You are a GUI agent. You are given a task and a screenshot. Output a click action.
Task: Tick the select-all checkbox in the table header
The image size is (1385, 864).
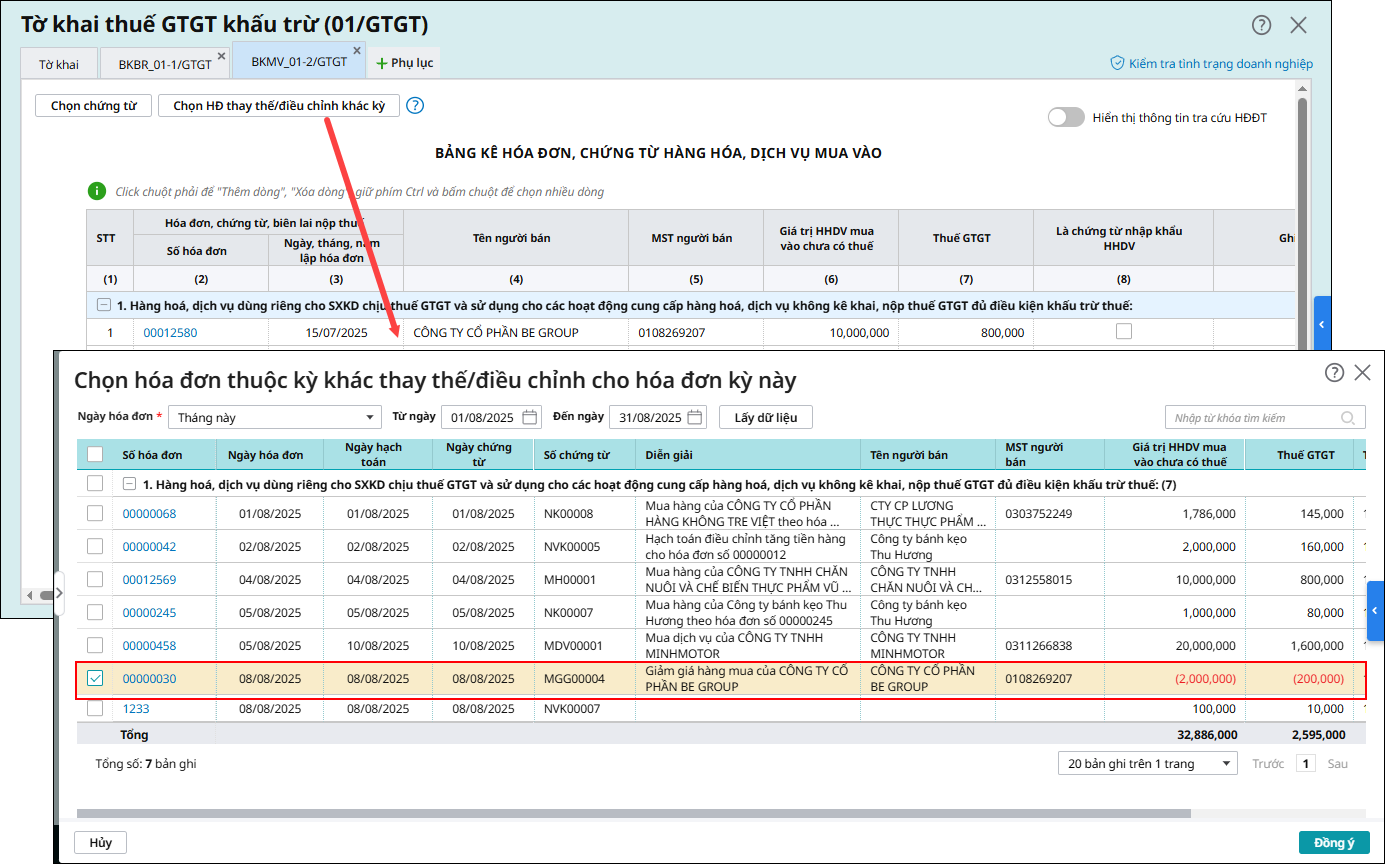95,455
